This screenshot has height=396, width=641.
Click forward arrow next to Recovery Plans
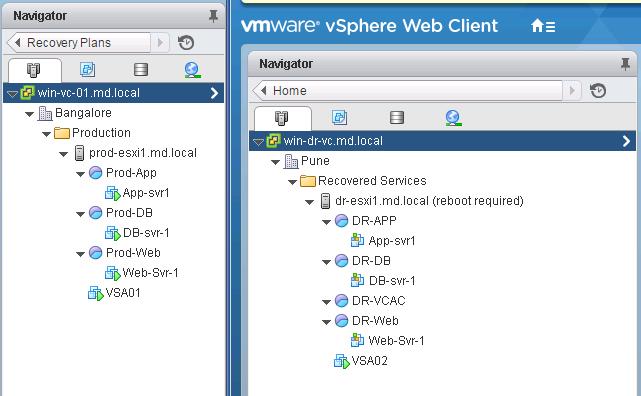(x=161, y=43)
